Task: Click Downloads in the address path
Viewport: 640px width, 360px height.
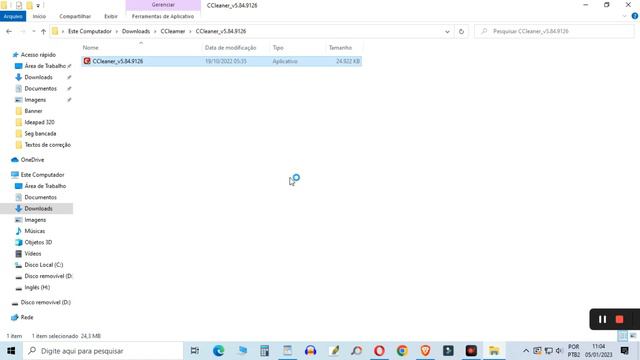Action: pos(136,31)
